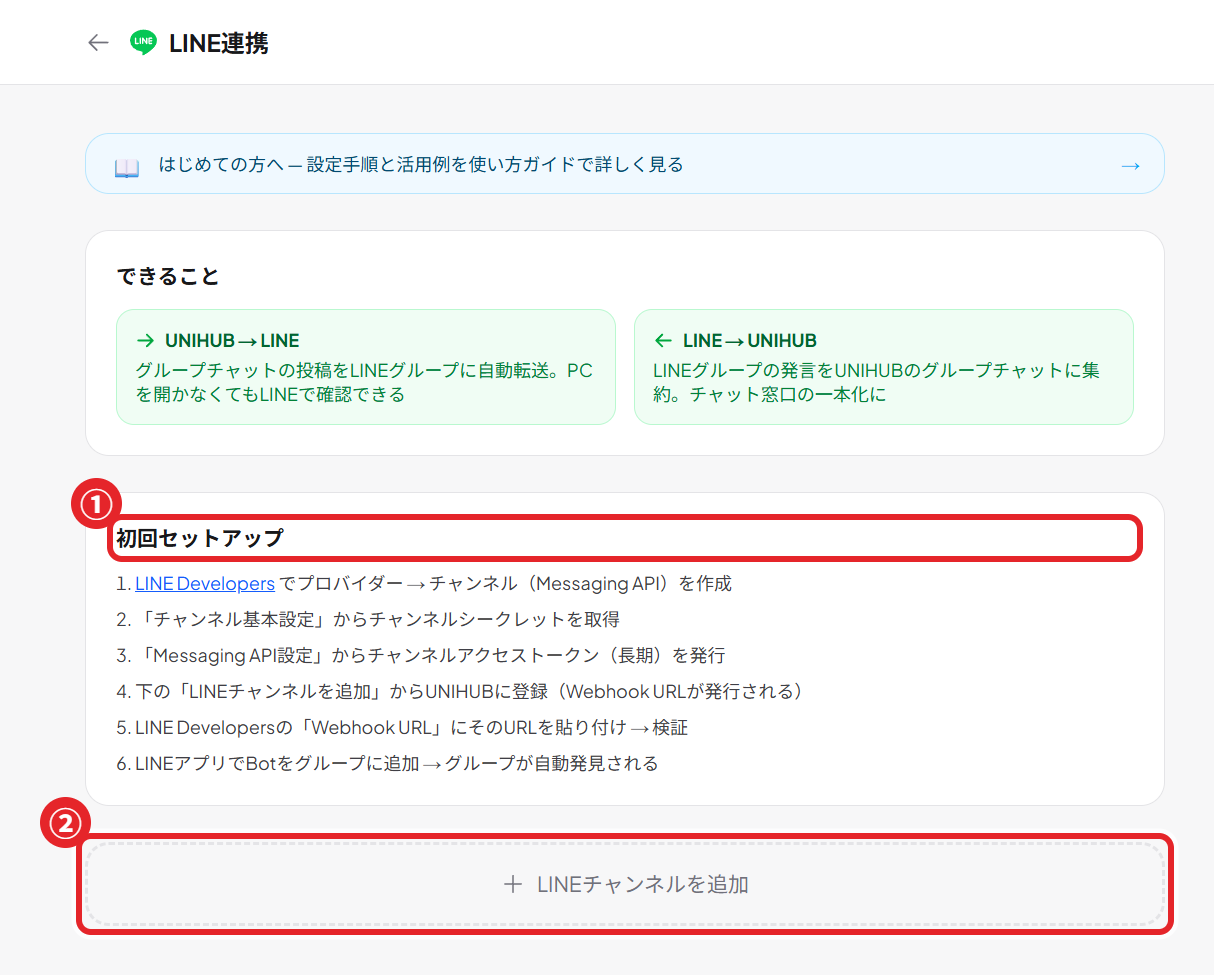
Task: Open the LINE Developers link
Action: pyautogui.click(x=205, y=583)
